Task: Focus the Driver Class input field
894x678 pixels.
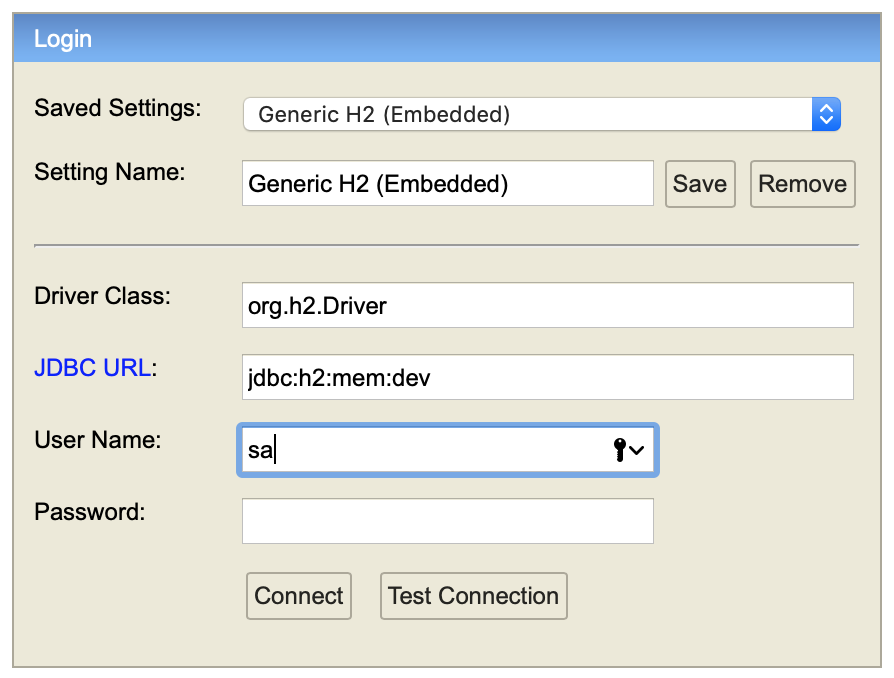Action: [548, 305]
